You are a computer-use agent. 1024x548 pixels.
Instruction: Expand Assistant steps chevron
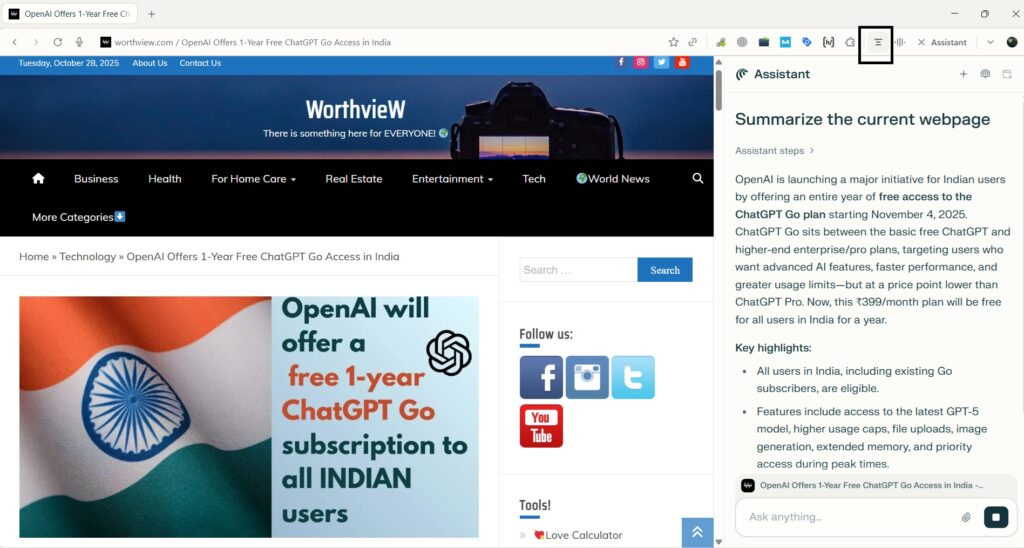[812, 150]
